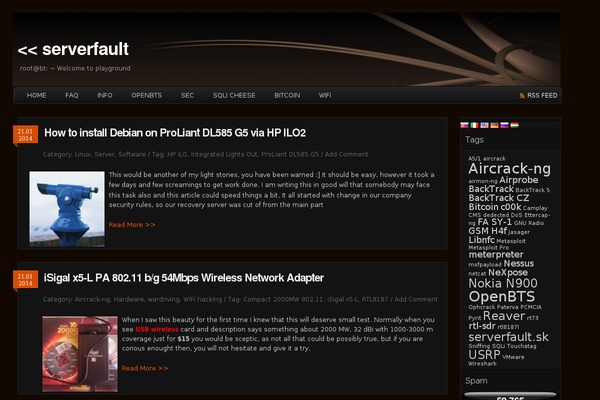
Task: Click Read More under the Debian ProLiant post
Action: point(132,225)
